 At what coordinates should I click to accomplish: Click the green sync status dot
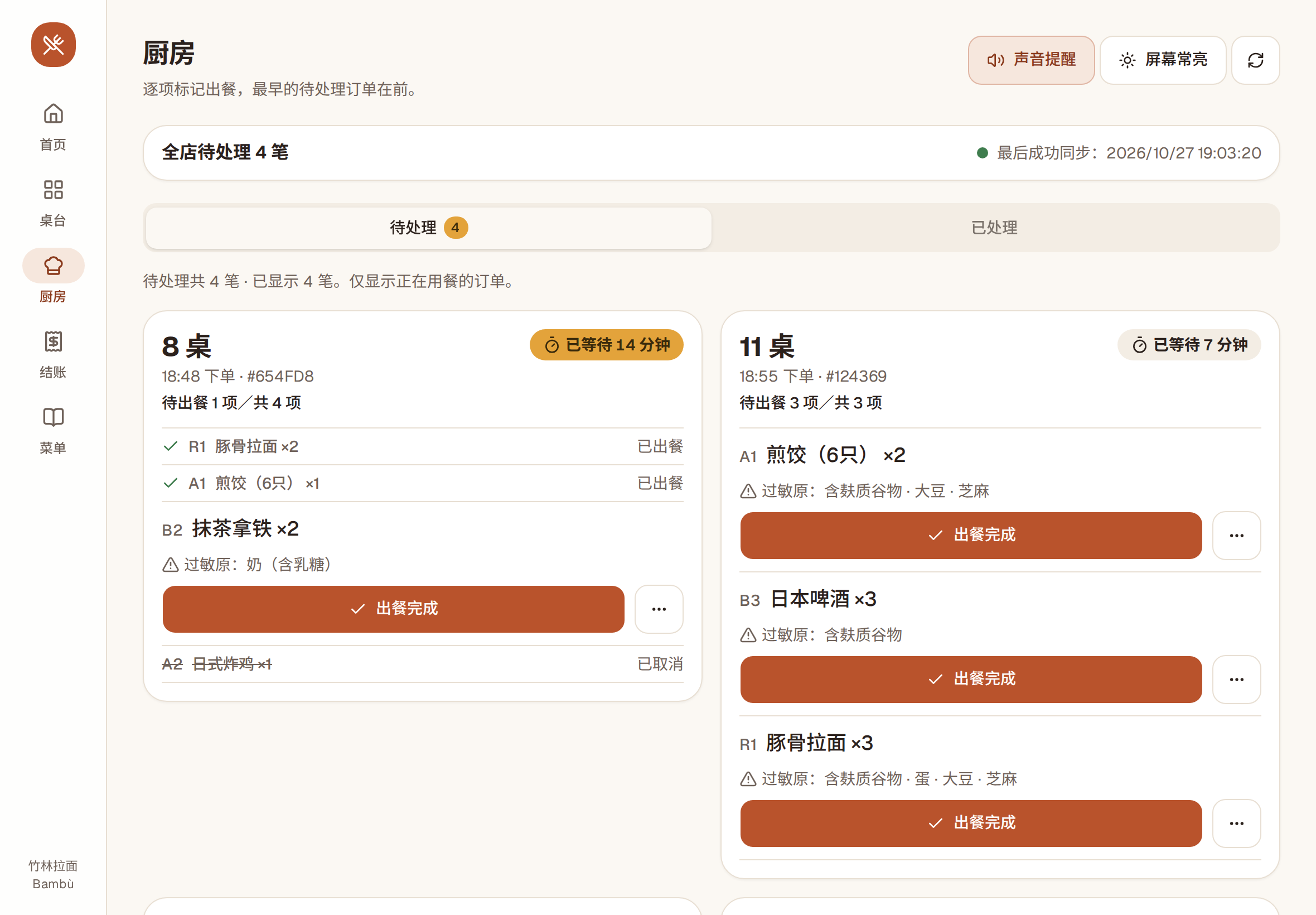(982, 152)
